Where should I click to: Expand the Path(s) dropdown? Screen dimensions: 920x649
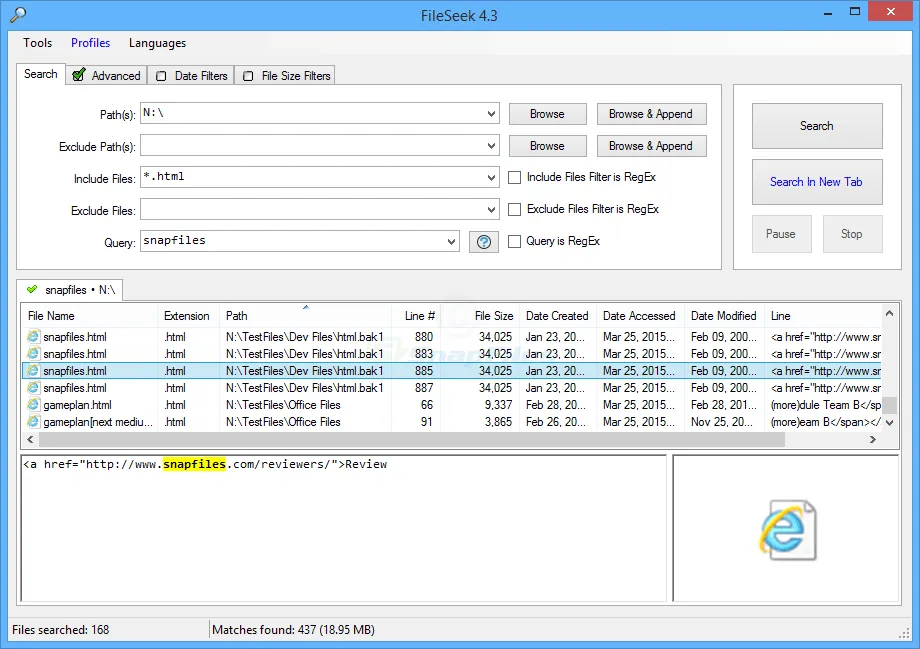[491, 114]
